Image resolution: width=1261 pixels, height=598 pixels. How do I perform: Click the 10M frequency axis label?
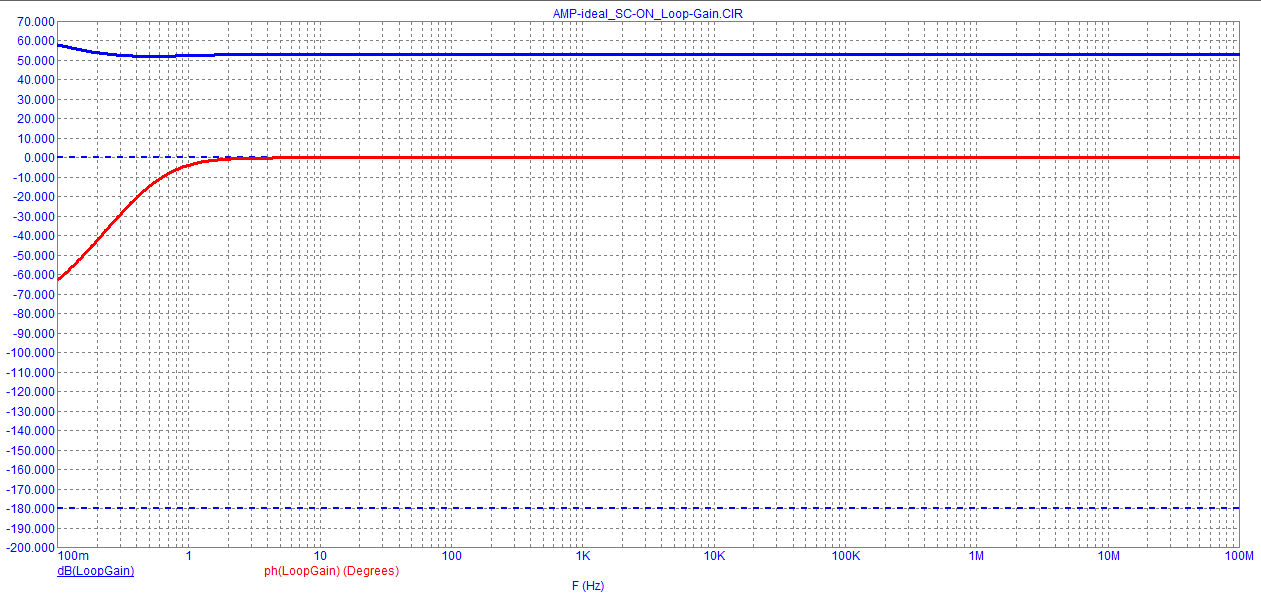click(x=1108, y=555)
